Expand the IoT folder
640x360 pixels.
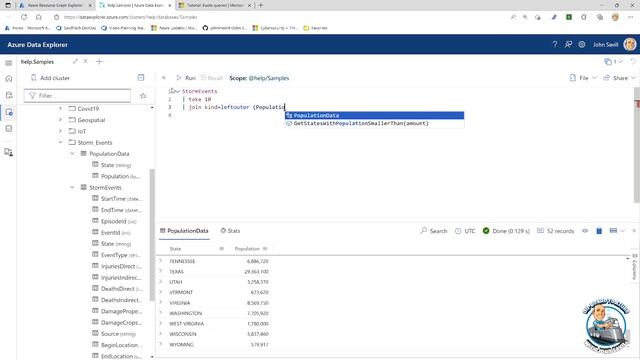coord(60,131)
